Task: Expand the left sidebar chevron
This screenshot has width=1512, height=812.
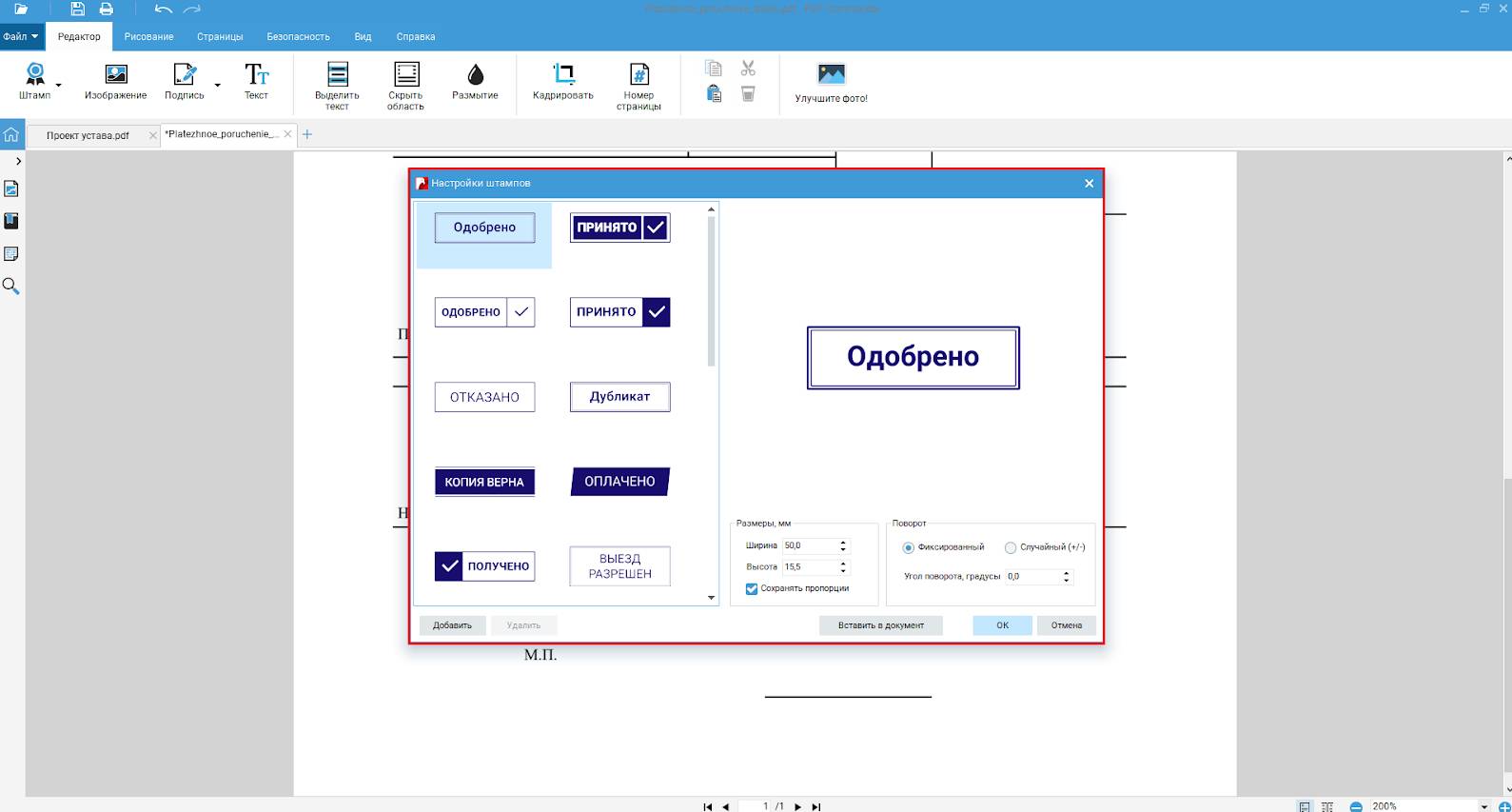Action: click(18, 162)
